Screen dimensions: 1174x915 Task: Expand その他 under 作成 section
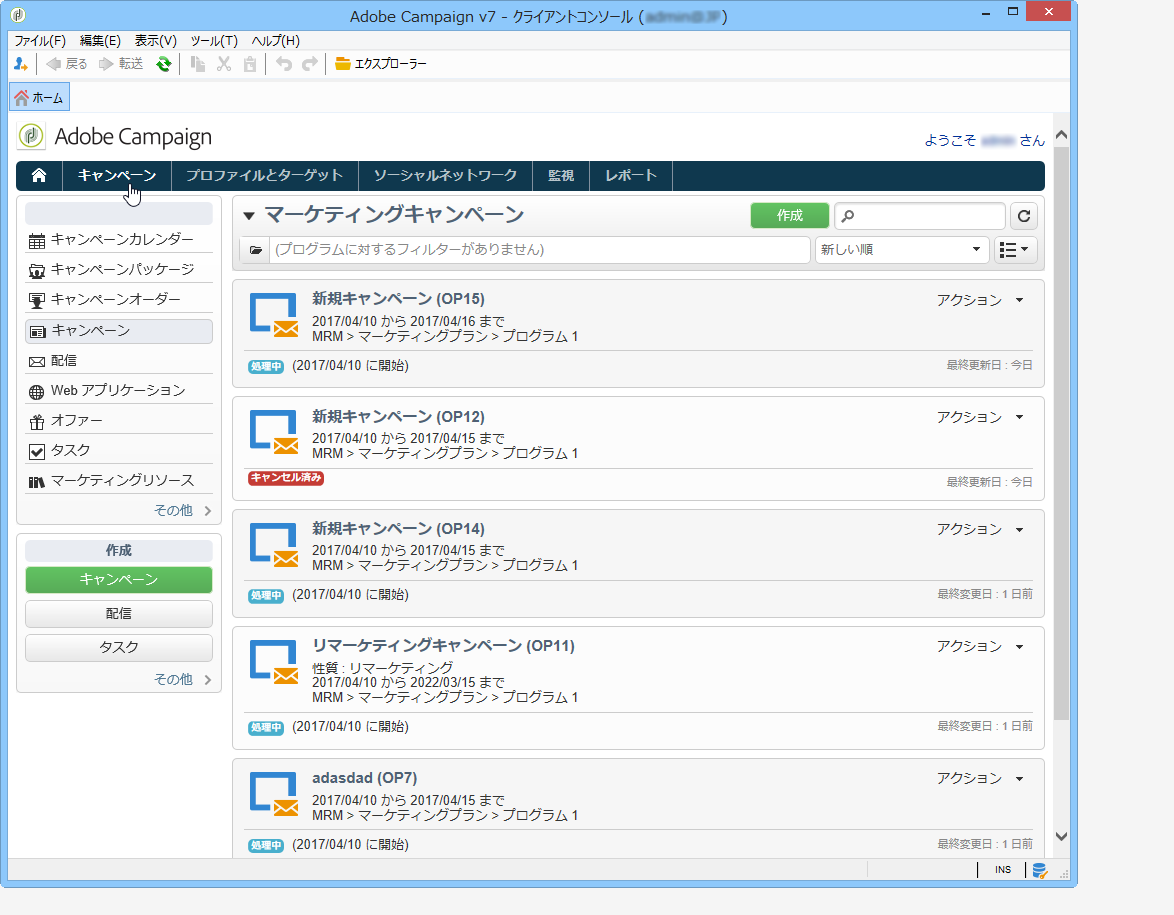[x=183, y=680]
